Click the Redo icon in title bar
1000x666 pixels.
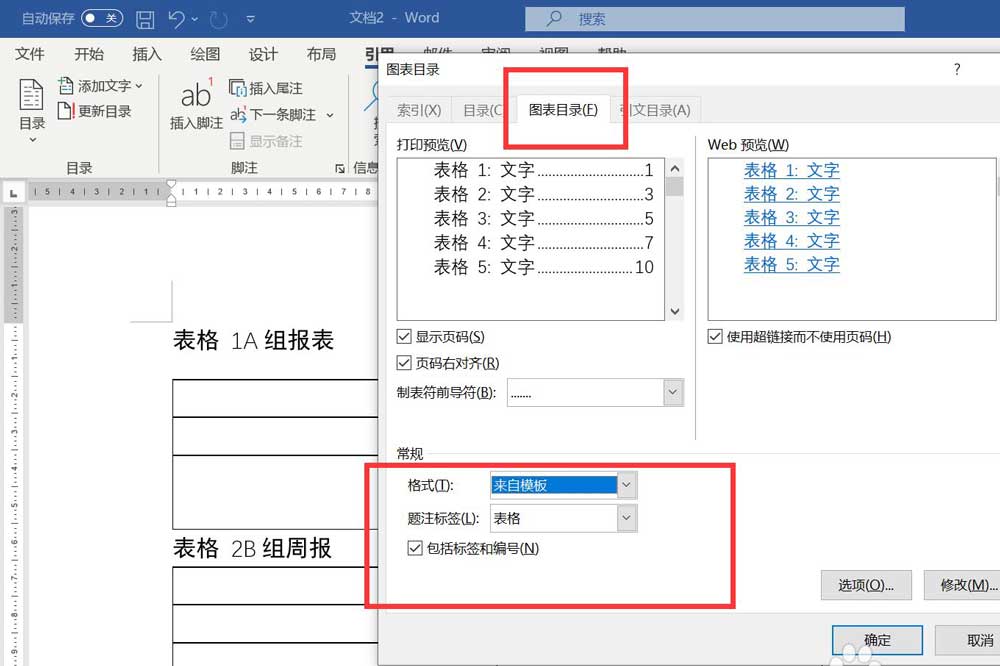point(219,20)
